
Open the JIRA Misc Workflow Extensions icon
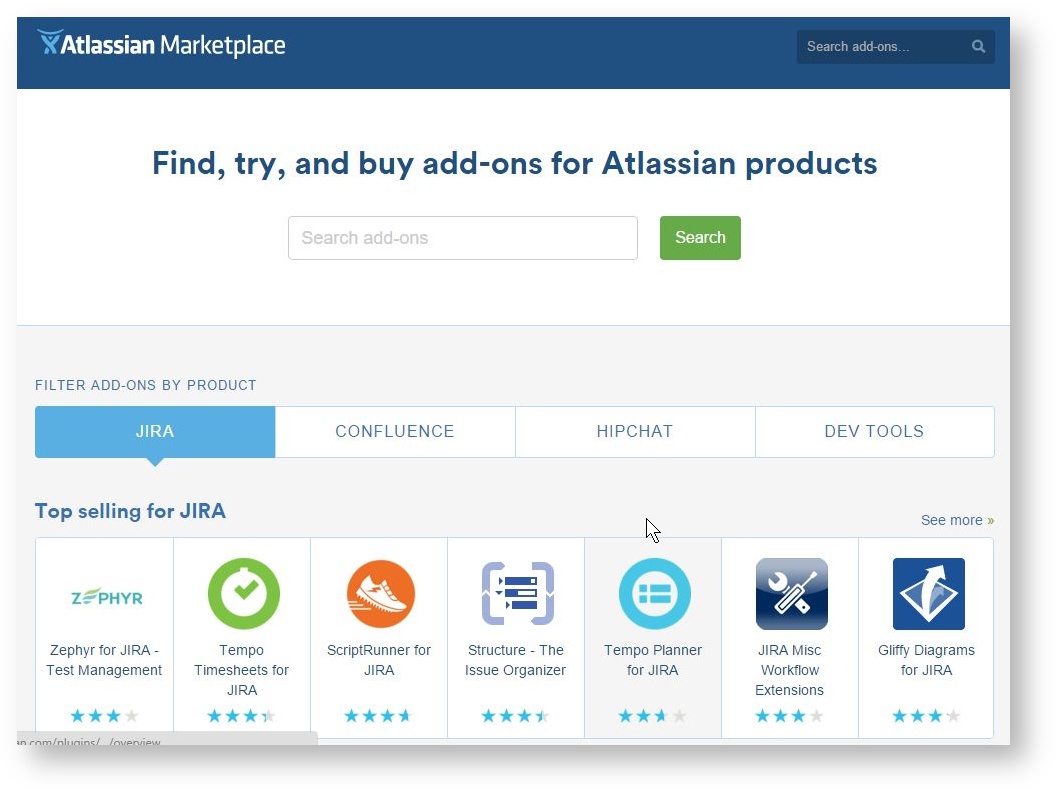[x=791, y=594]
